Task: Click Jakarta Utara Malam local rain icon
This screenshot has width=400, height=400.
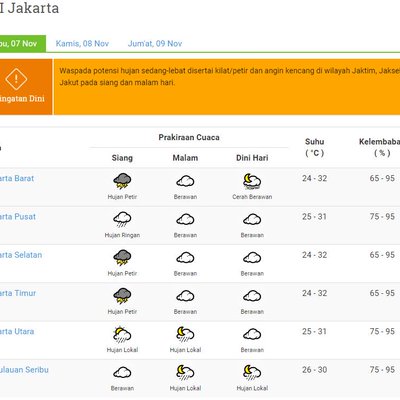Action: pos(185,335)
